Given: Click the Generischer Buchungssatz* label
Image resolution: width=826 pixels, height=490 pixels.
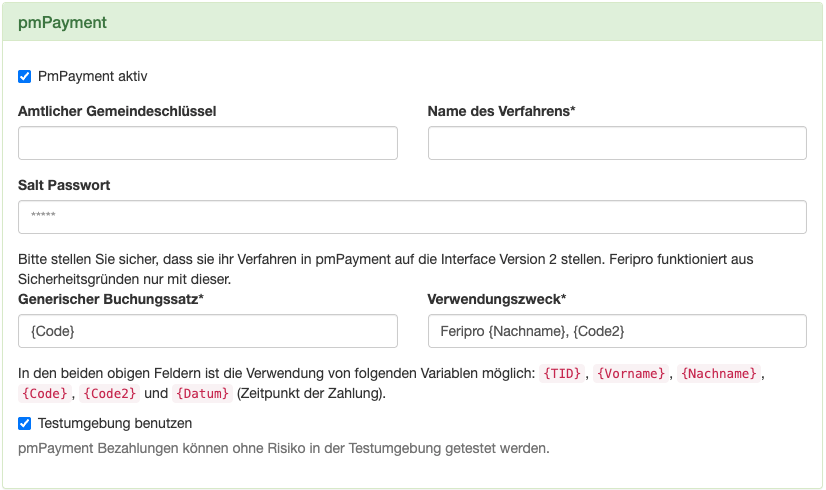Looking at the screenshot, I should point(111,299).
